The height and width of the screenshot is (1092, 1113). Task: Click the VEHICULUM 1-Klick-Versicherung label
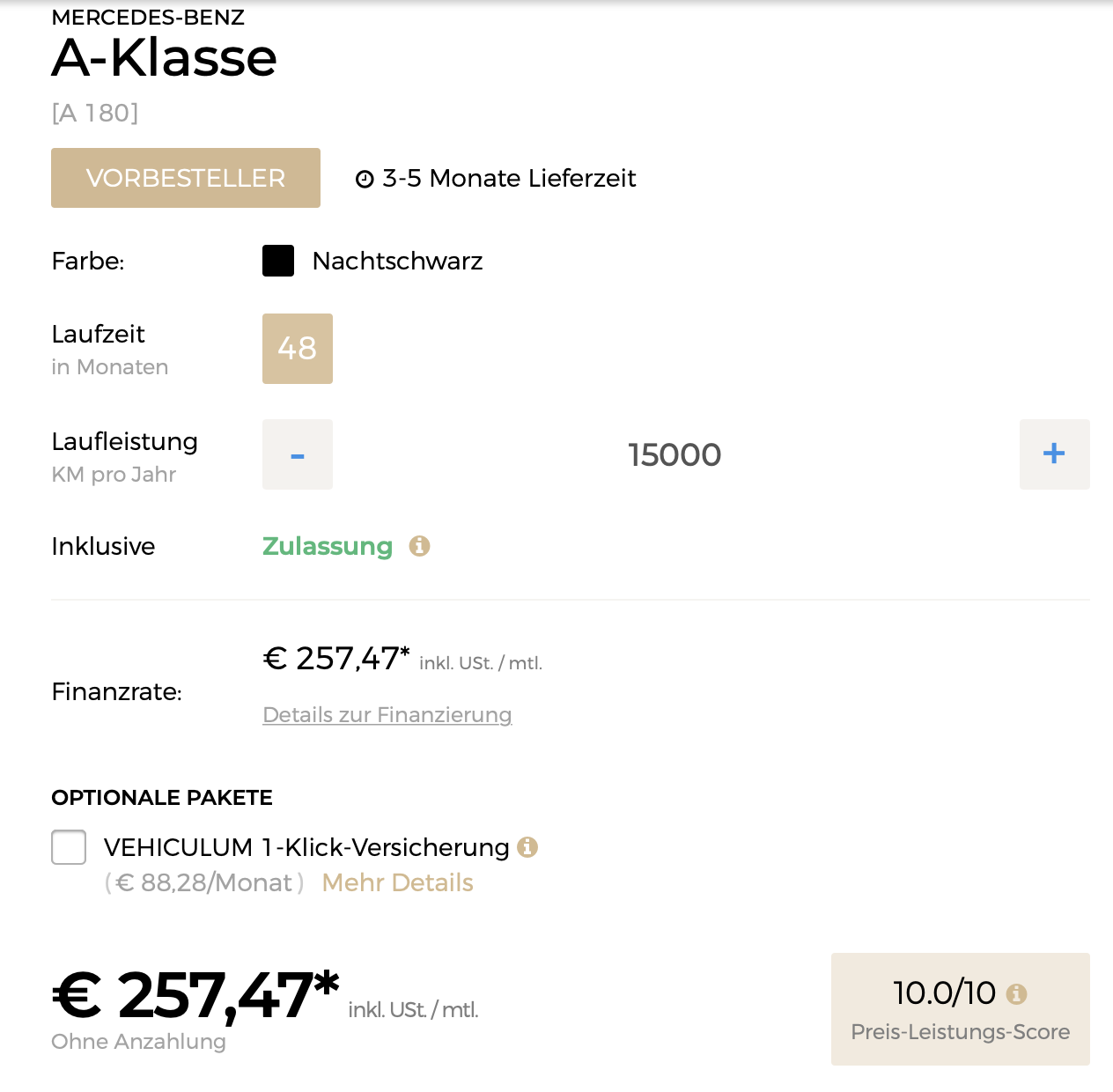[306, 847]
